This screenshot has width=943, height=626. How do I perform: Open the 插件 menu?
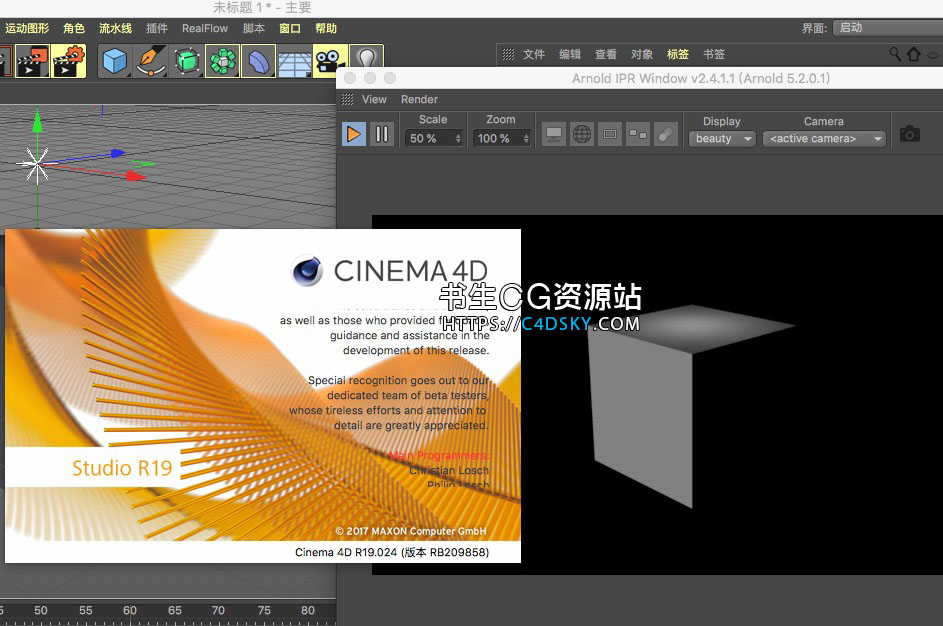click(x=156, y=28)
